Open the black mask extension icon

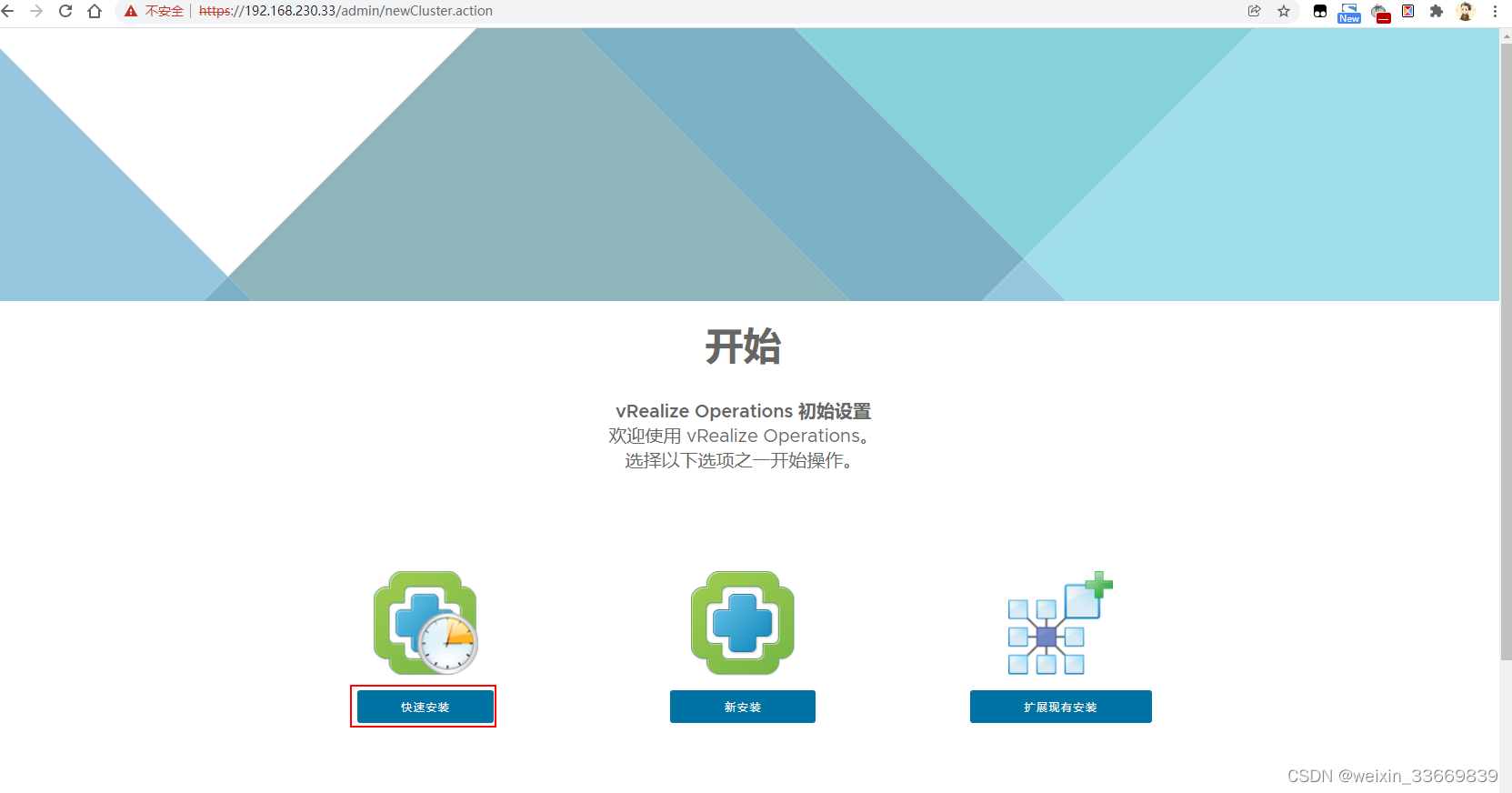click(1320, 11)
